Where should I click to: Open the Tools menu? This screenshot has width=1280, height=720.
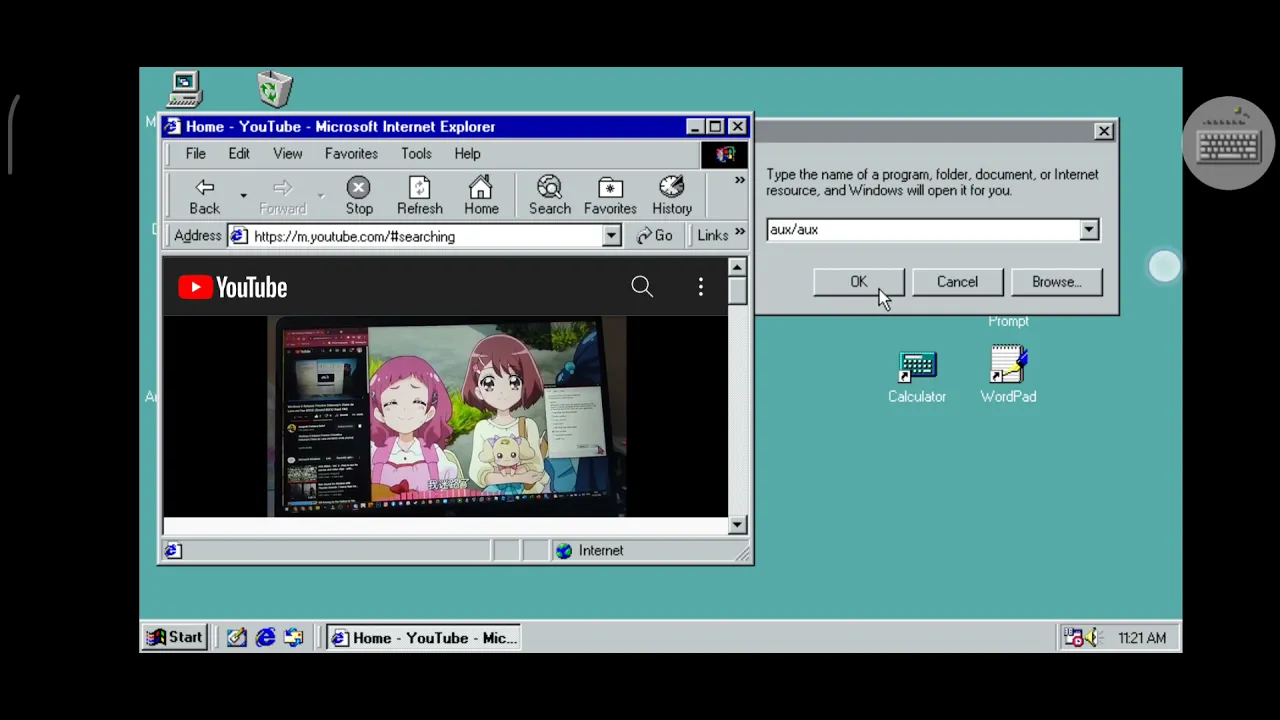pyautogui.click(x=416, y=154)
